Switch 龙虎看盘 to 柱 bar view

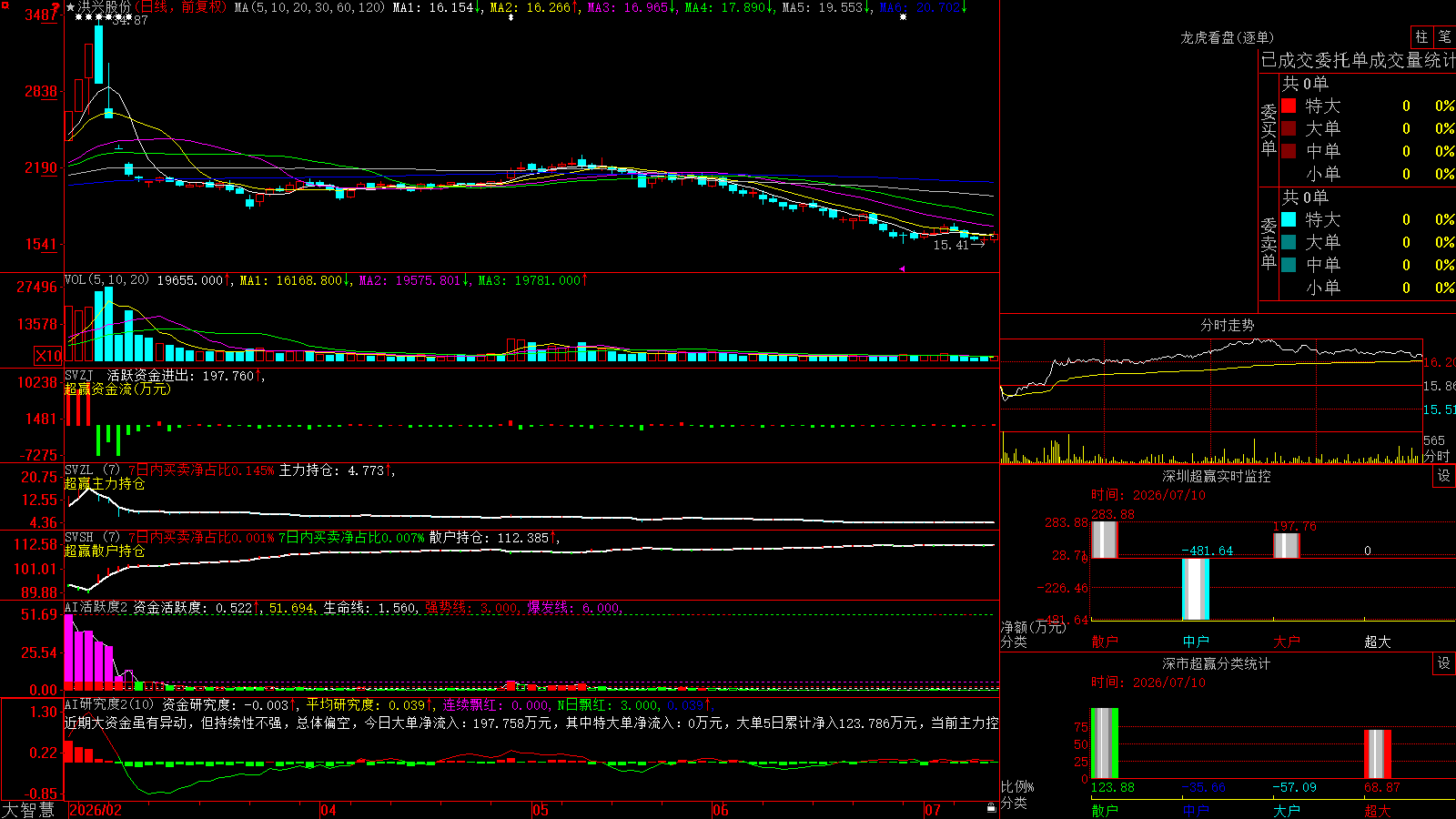(x=1421, y=37)
